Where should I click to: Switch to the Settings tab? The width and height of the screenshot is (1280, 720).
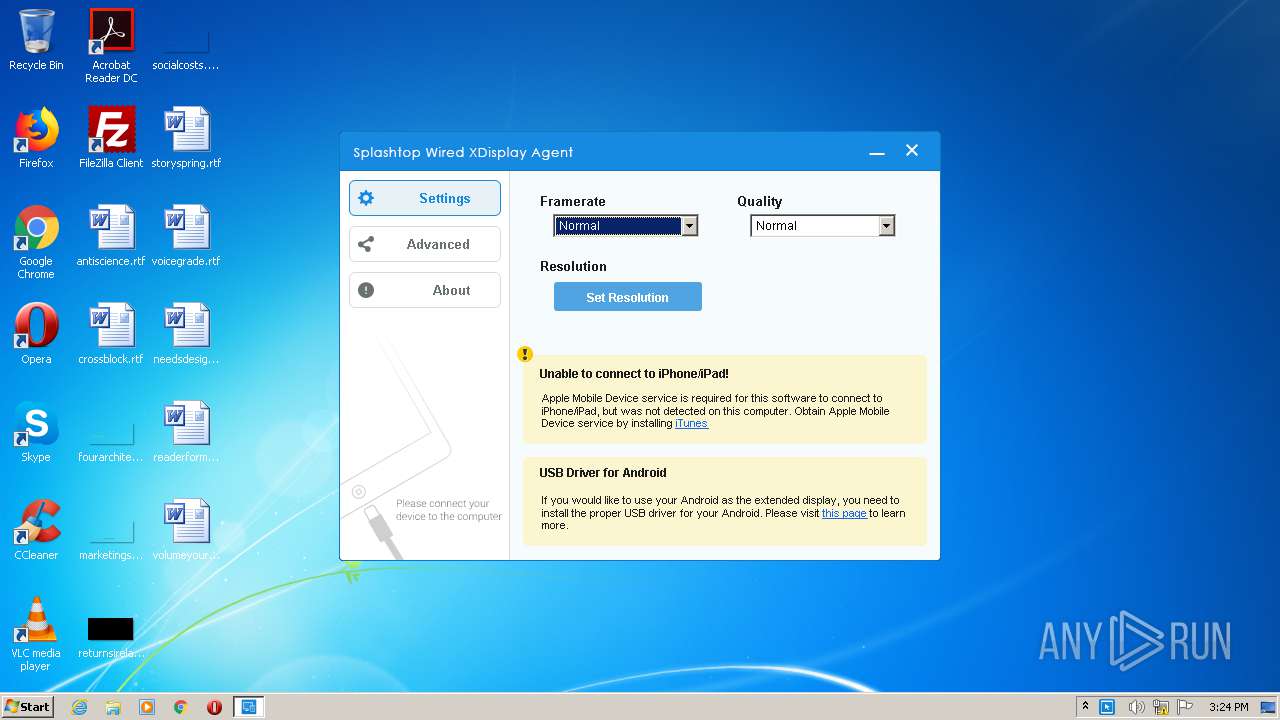pos(425,198)
